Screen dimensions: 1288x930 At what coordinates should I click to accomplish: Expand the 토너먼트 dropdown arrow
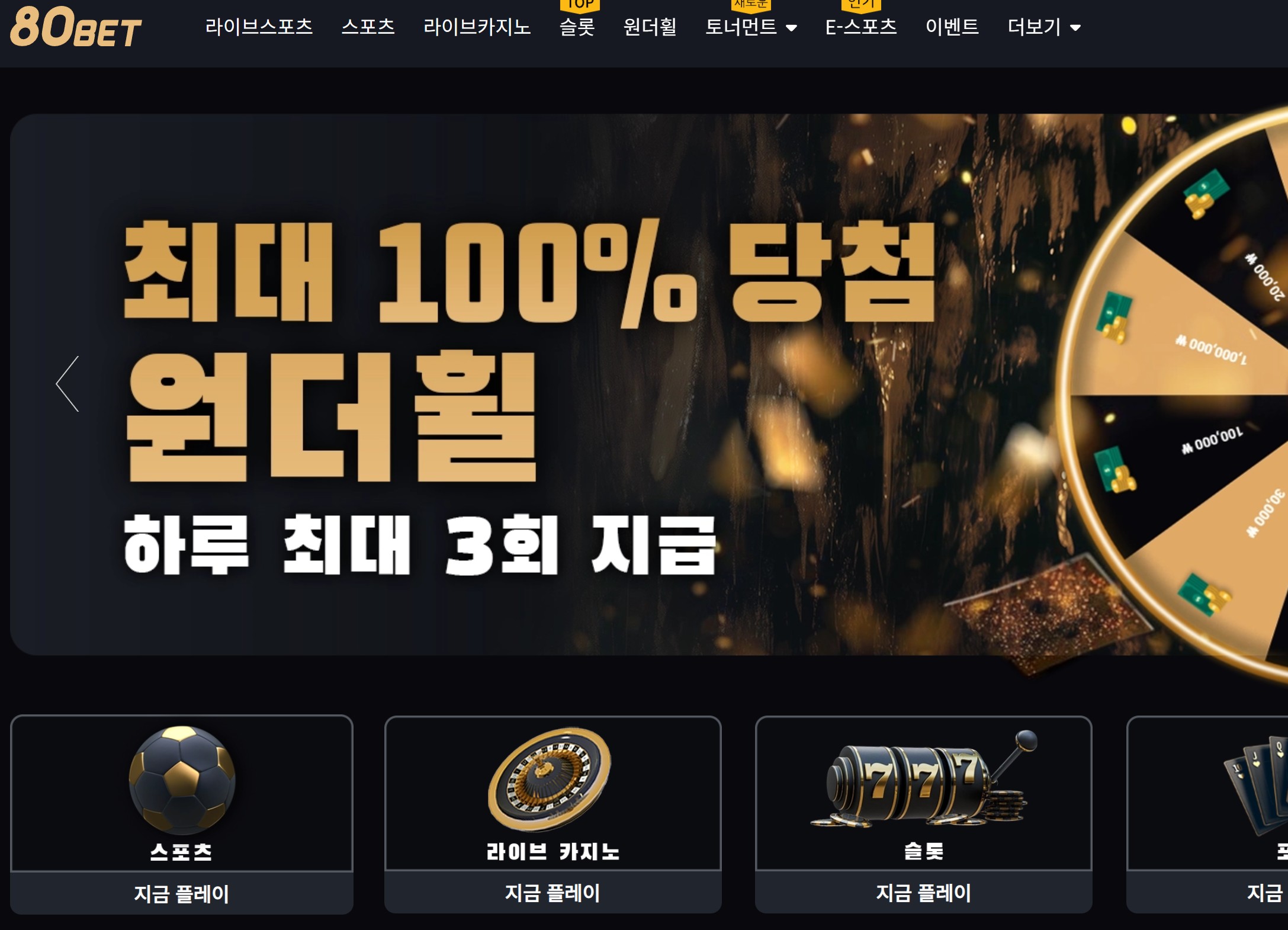[791, 28]
